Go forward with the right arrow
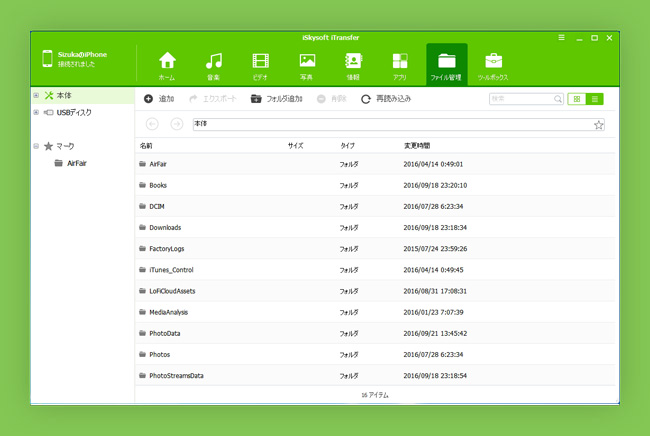This screenshot has height=436, width=650. pyautogui.click(x=177, y=124)
